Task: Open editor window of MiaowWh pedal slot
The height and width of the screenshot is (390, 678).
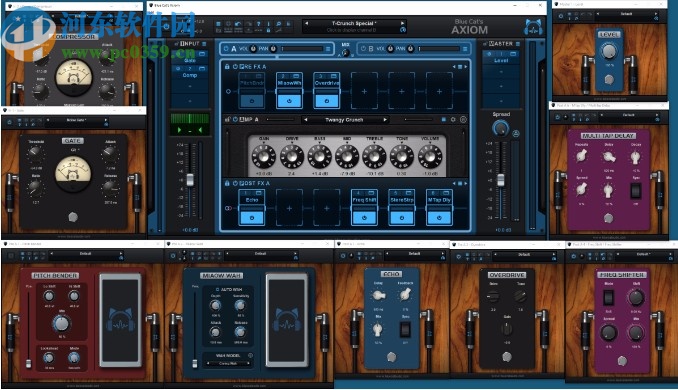Action: click(x=296, y=76)
